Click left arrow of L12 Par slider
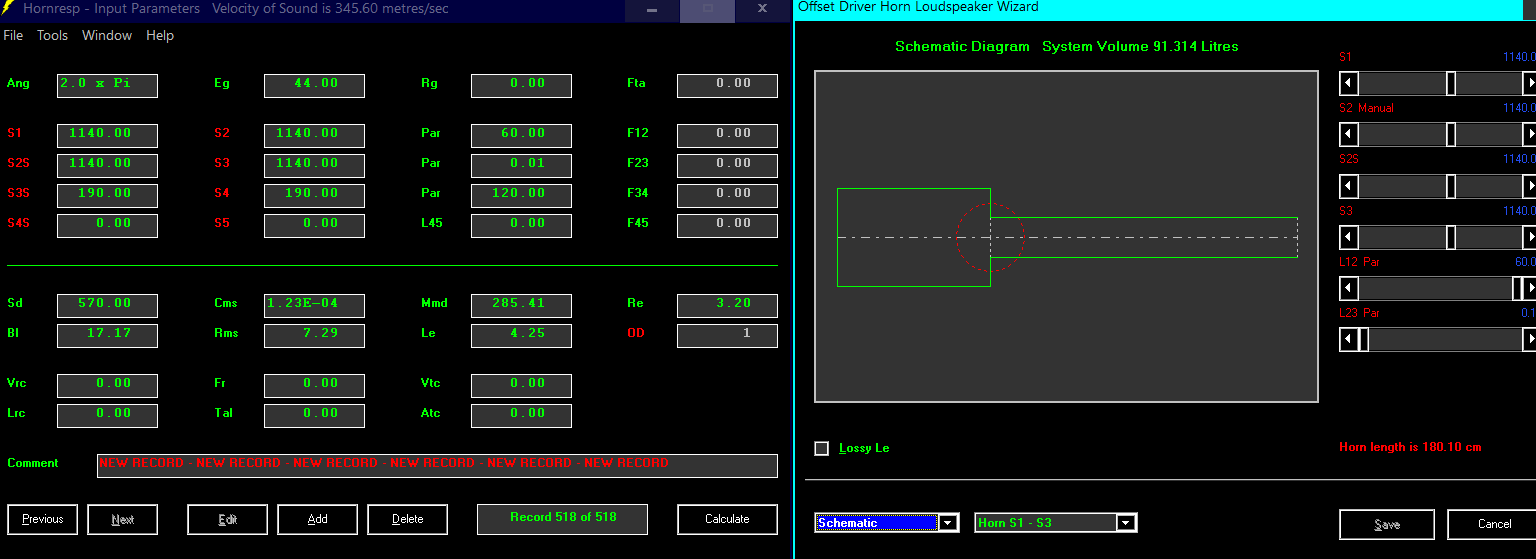This screenshot has width=1536, height=559. click(1349, 288)
